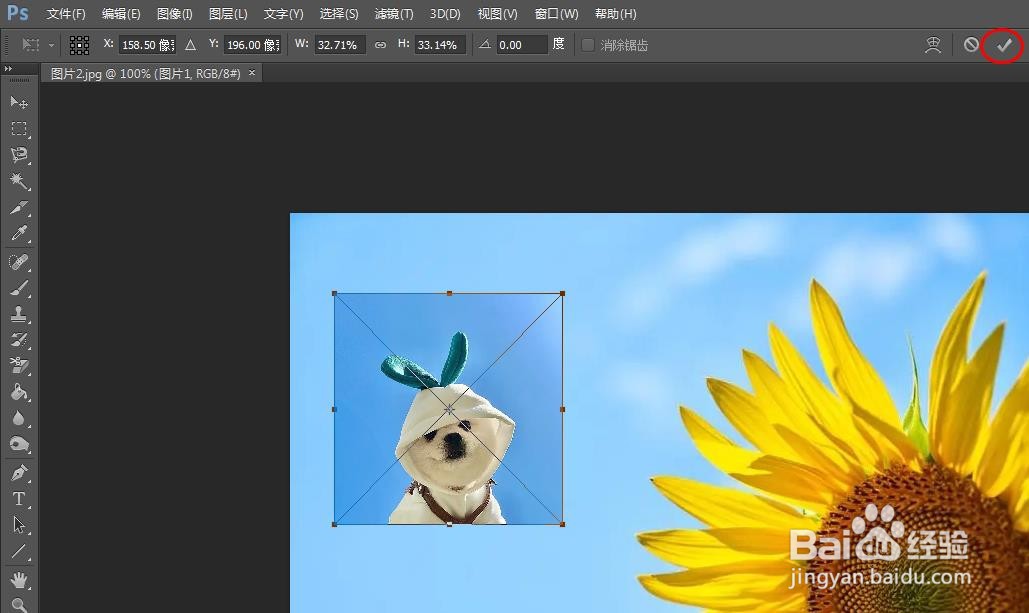The height and width of the screenshot is (613, 1029).
Task: Select the History Brush tool
Action: [18, 340]
